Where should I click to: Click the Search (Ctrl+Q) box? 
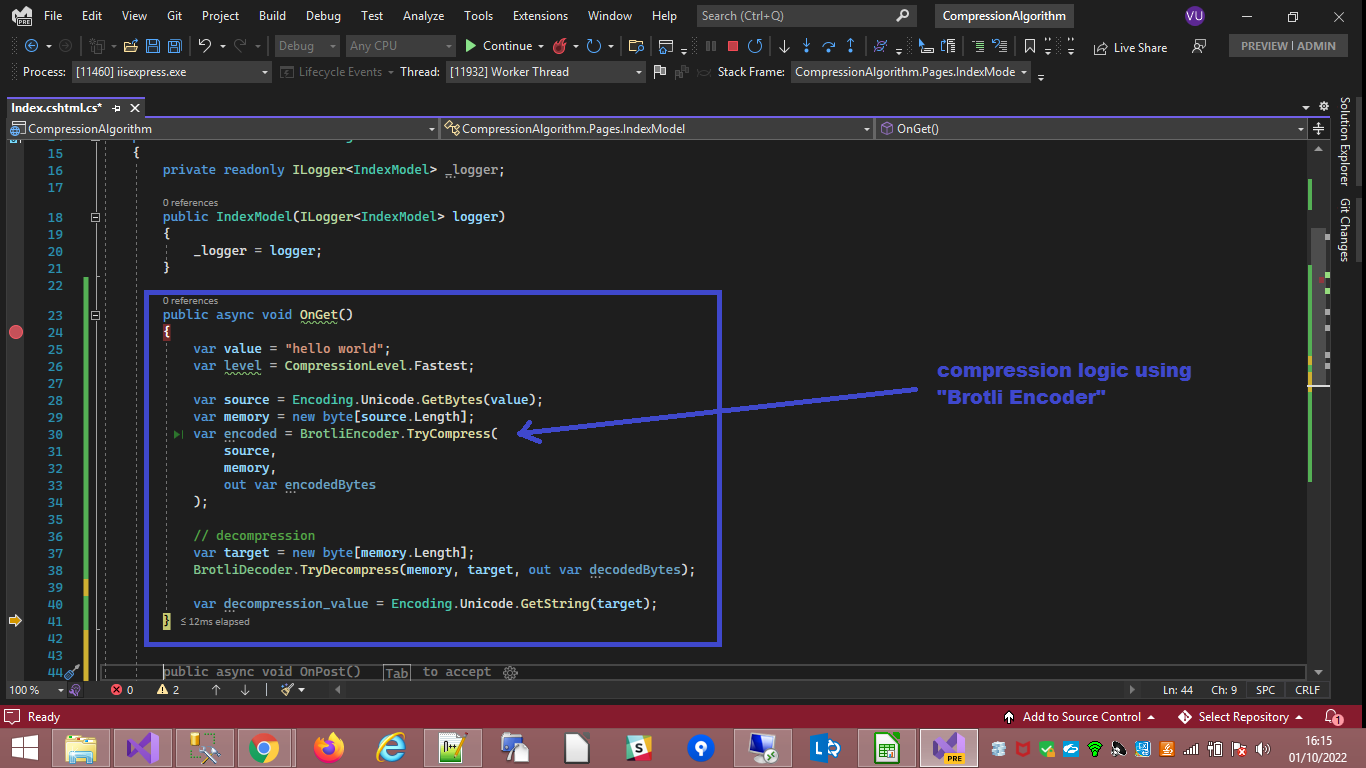(x=806, y=16)
